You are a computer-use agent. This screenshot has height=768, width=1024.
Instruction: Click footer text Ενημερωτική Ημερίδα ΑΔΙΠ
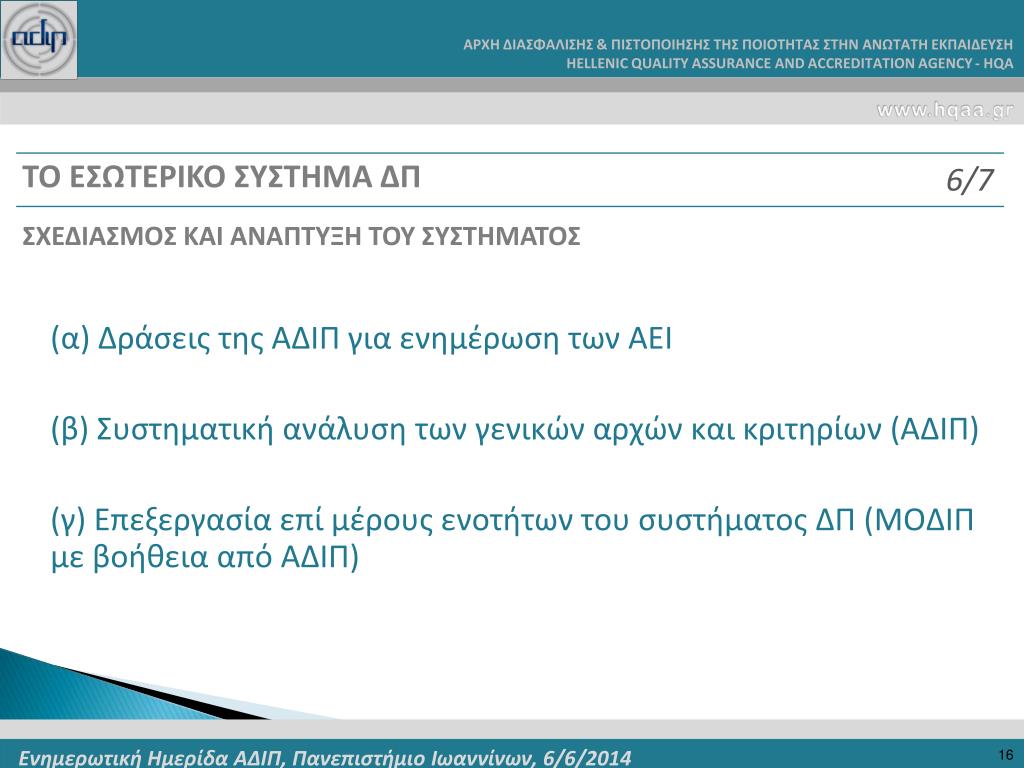(325, 758)
